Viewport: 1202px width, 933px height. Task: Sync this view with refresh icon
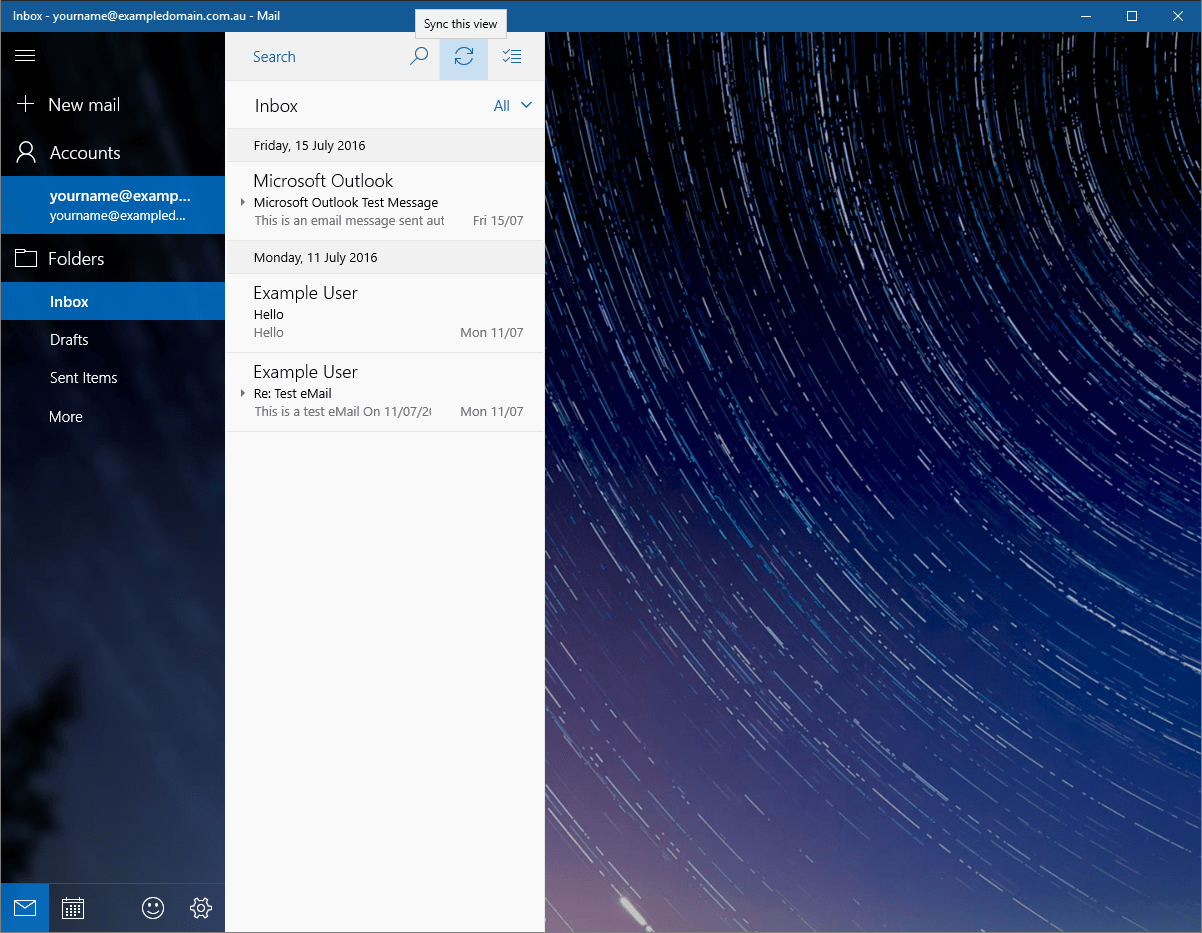(464, 57)
